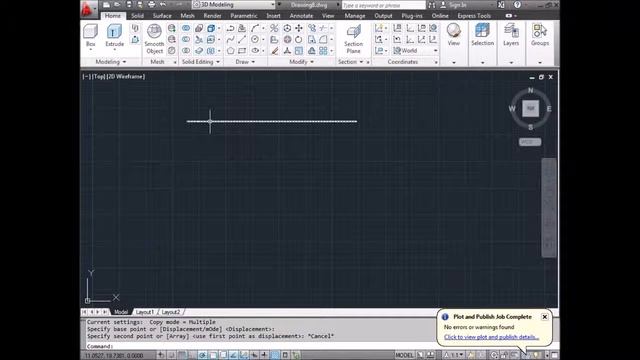Click the plot and publish details link
Viewport: 640px width, 360px height.
tap(491, 337)
